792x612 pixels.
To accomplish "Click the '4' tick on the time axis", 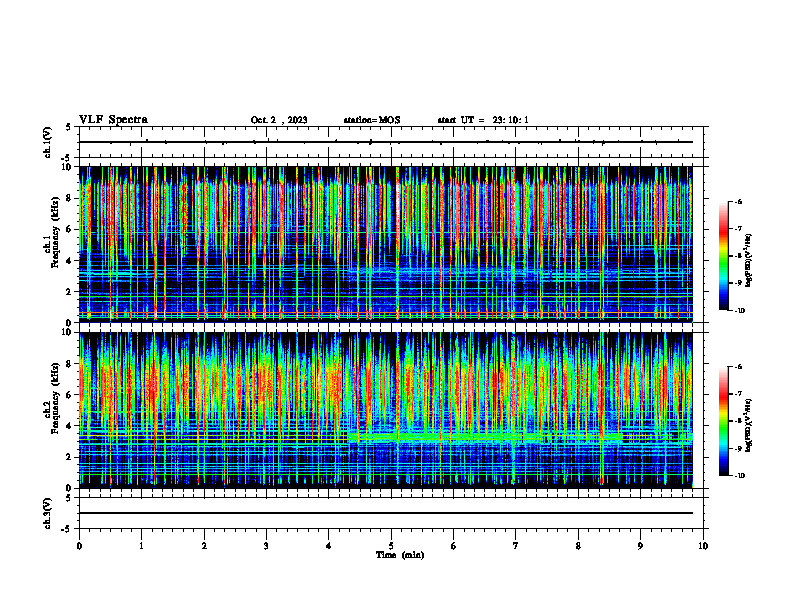I will (x=329, y=546).
